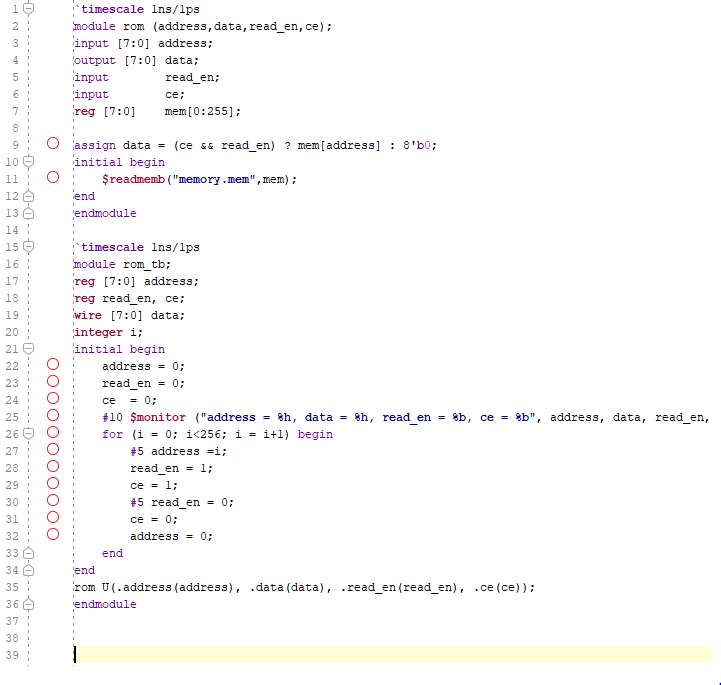Toggle breakpoint circle on line 28
The height and width of the screenshot is (685, 721).
[53, 467]
